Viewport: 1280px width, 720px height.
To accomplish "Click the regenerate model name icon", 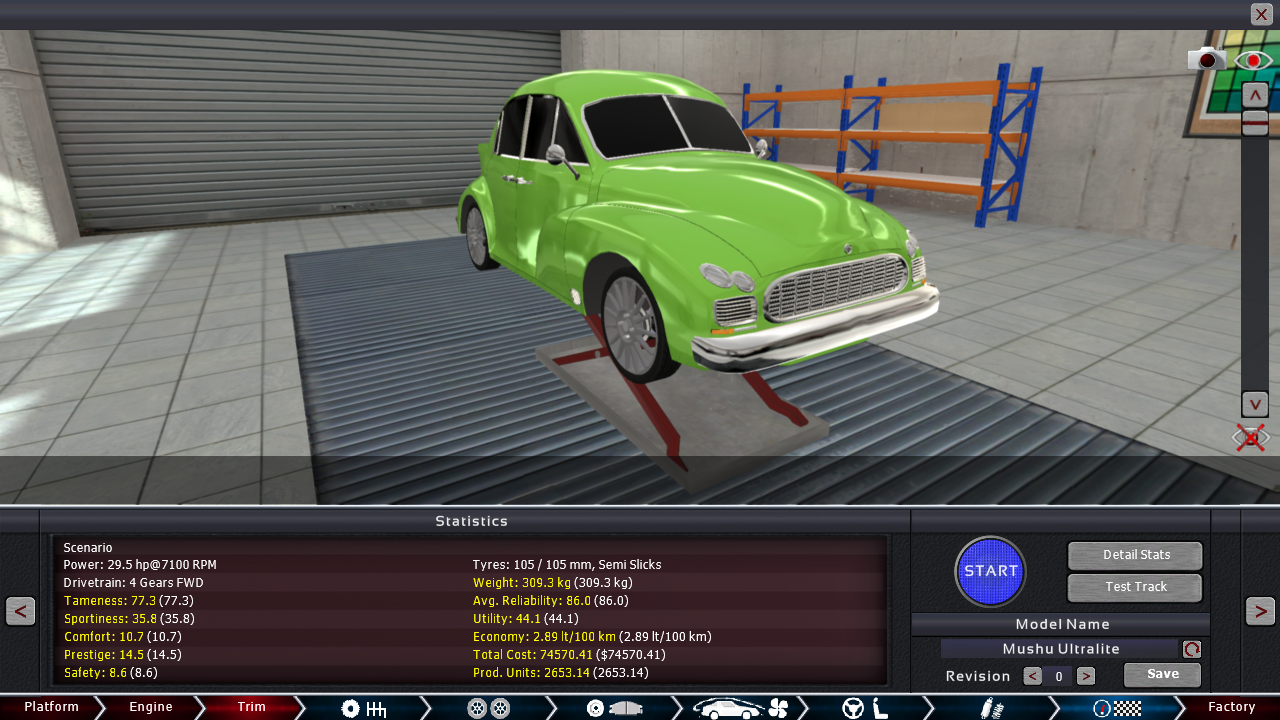I will coord(1191,649).
